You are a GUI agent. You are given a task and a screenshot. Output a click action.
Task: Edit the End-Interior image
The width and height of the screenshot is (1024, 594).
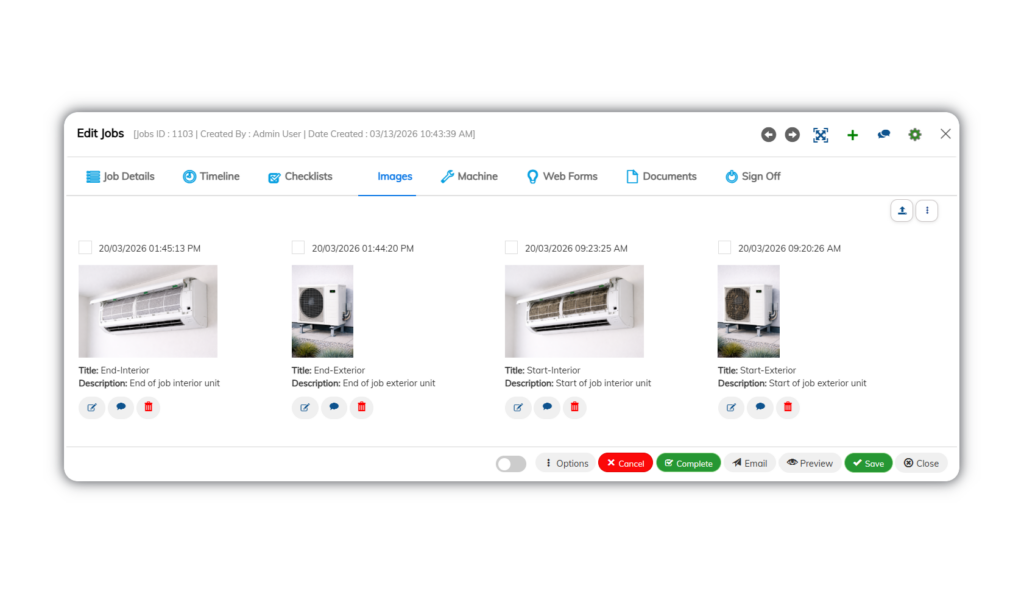click(91, 407)
